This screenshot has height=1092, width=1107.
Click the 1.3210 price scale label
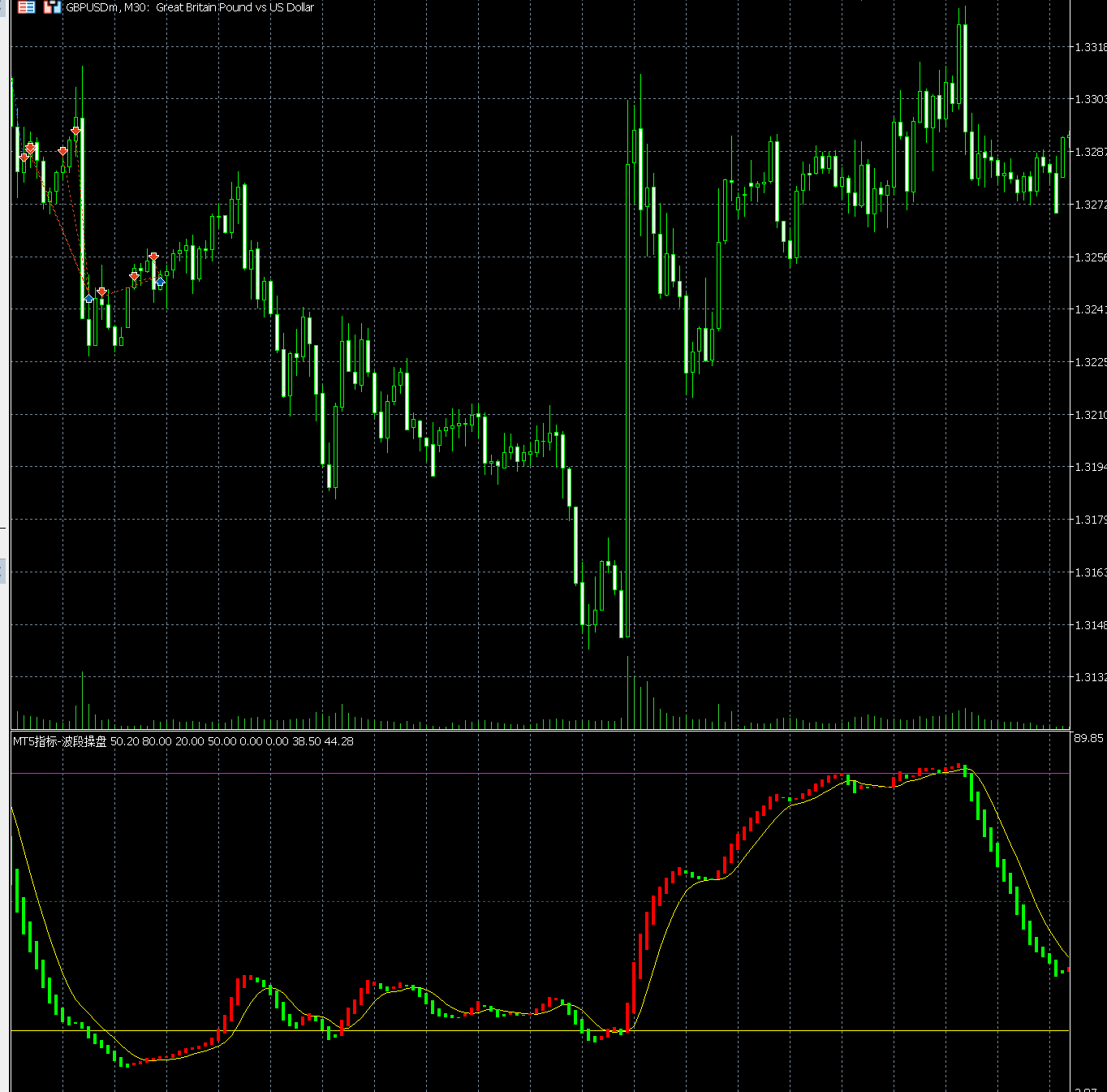1089,415
